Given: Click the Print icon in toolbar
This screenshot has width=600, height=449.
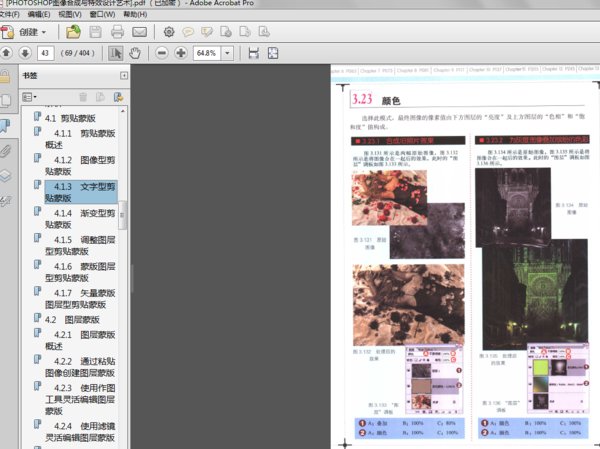Looking at the screenshot, I should pyautogui.click(x=118, y=32).
